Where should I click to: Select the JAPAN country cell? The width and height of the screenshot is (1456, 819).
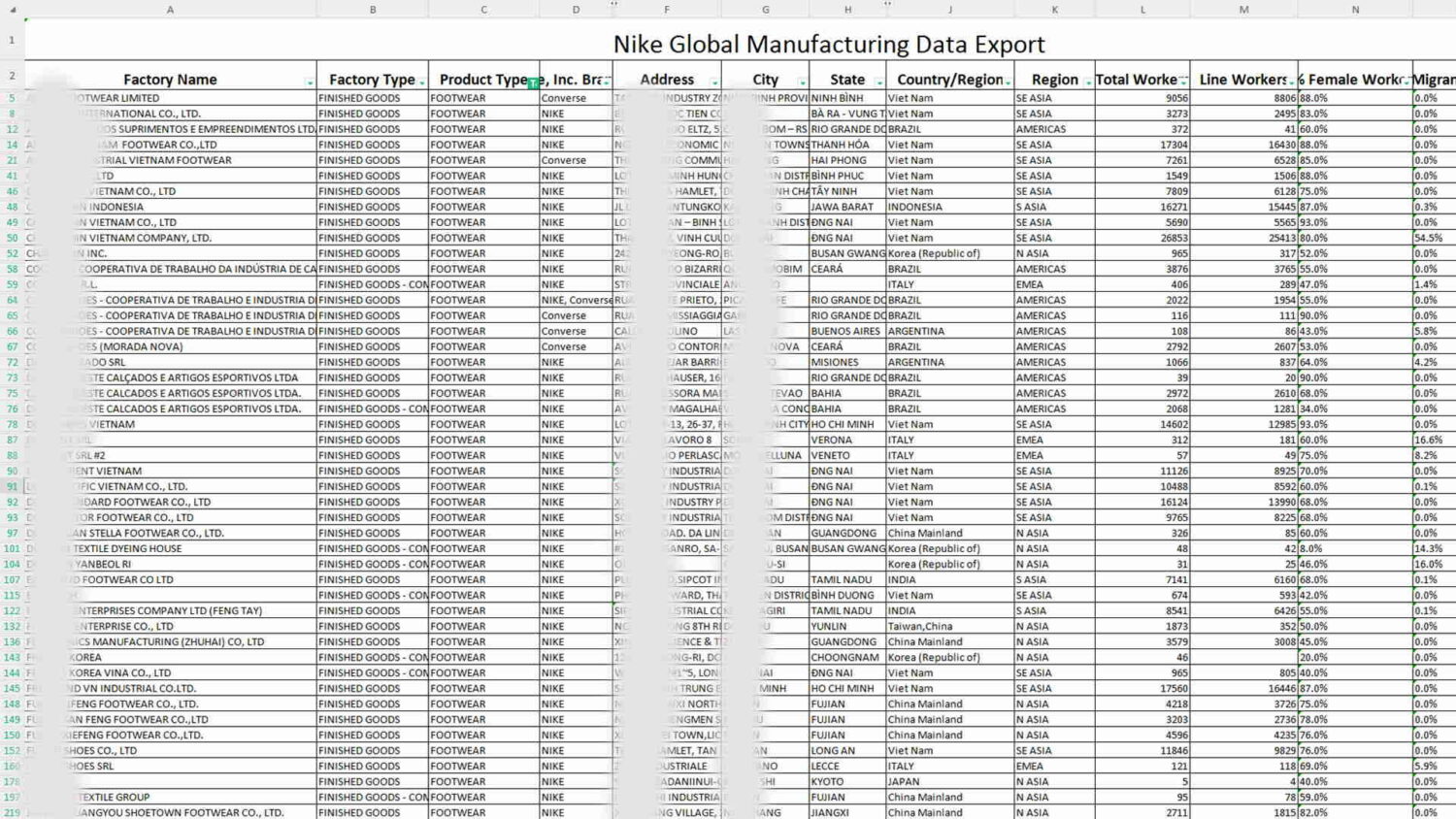tap(950, 781)
